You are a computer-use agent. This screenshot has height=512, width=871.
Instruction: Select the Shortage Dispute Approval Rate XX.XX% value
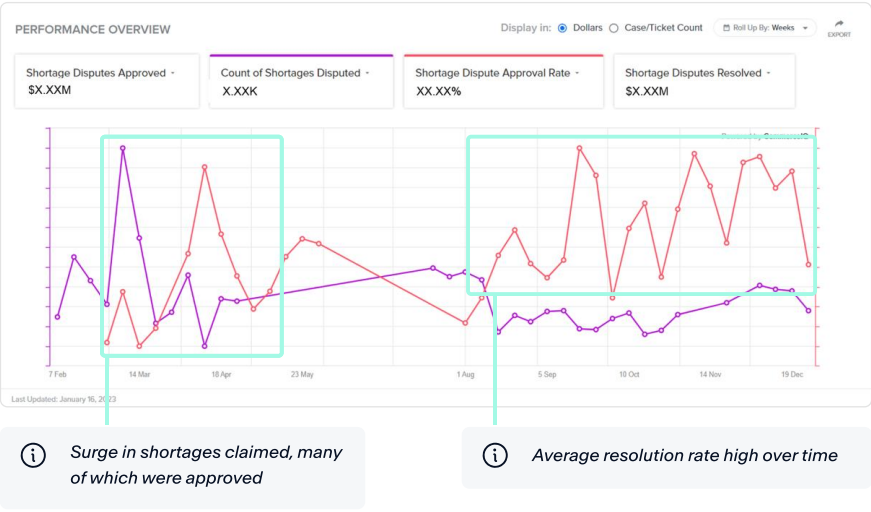tap(439, 91)
